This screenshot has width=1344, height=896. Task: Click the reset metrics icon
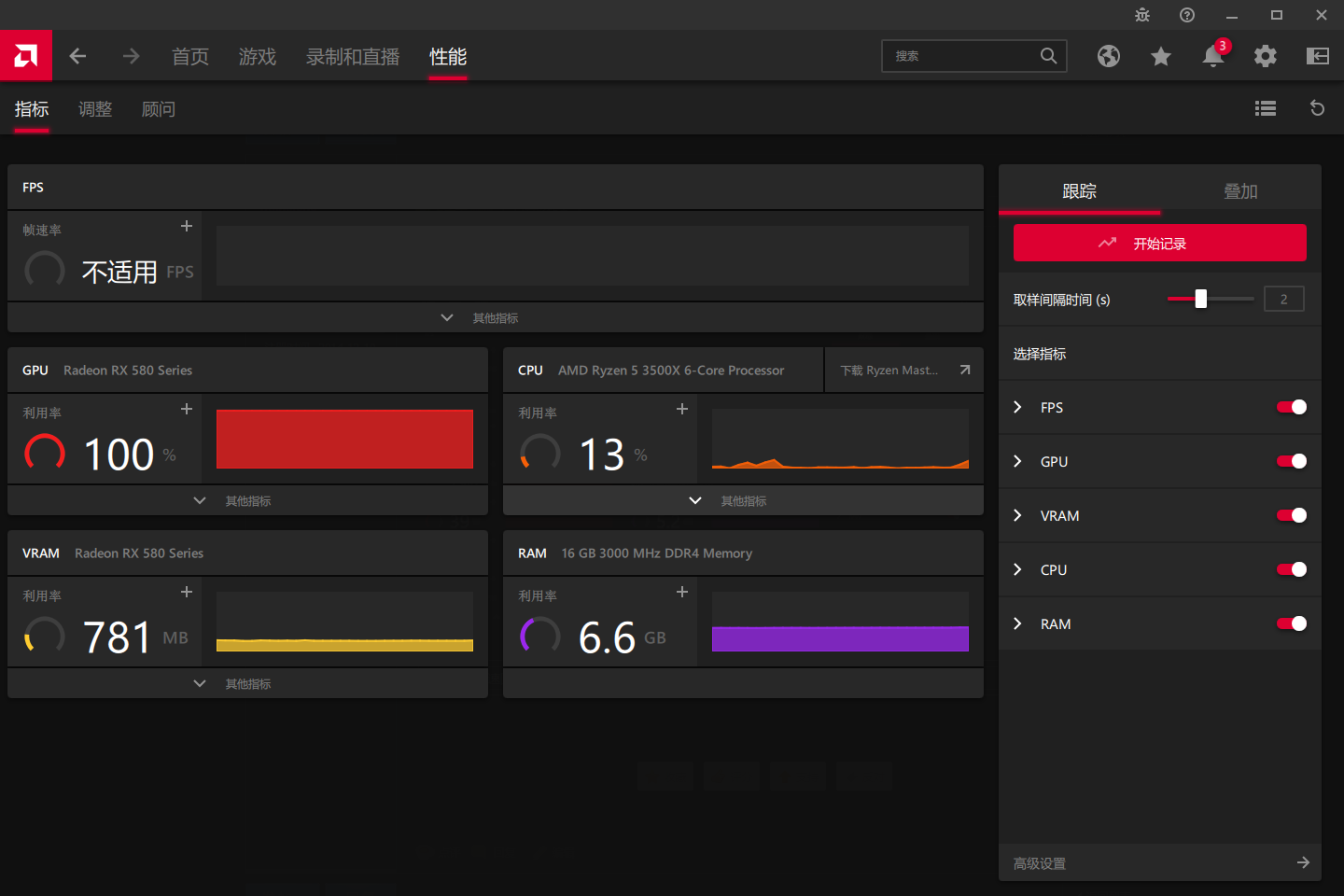point(1318,108)
